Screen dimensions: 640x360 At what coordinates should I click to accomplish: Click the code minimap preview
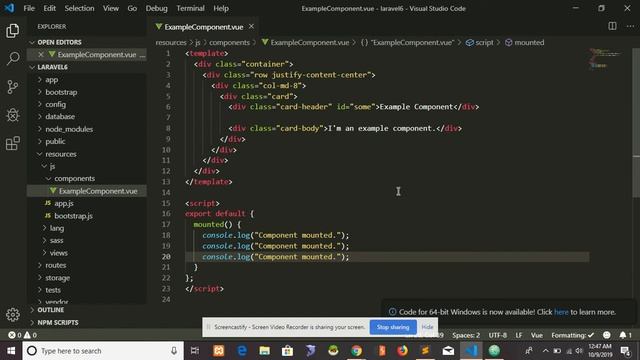[606, 59]
